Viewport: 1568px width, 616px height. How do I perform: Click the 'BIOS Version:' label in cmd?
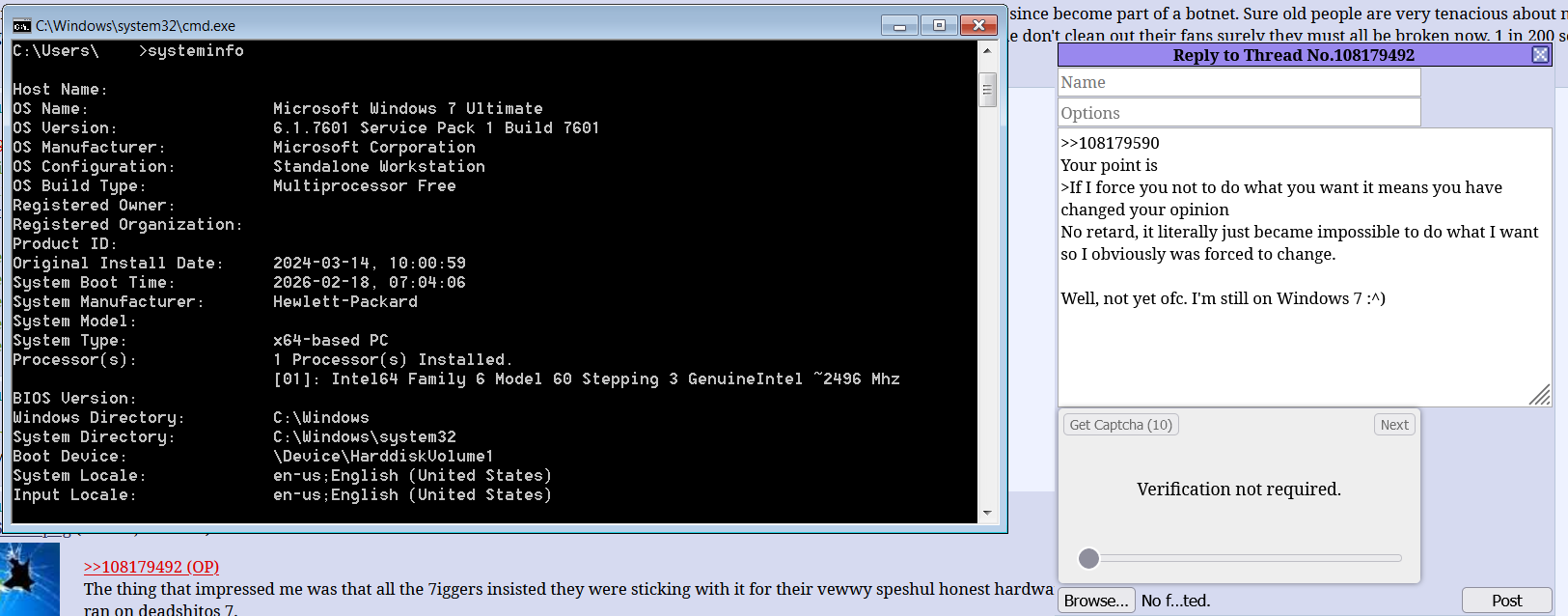74,398
